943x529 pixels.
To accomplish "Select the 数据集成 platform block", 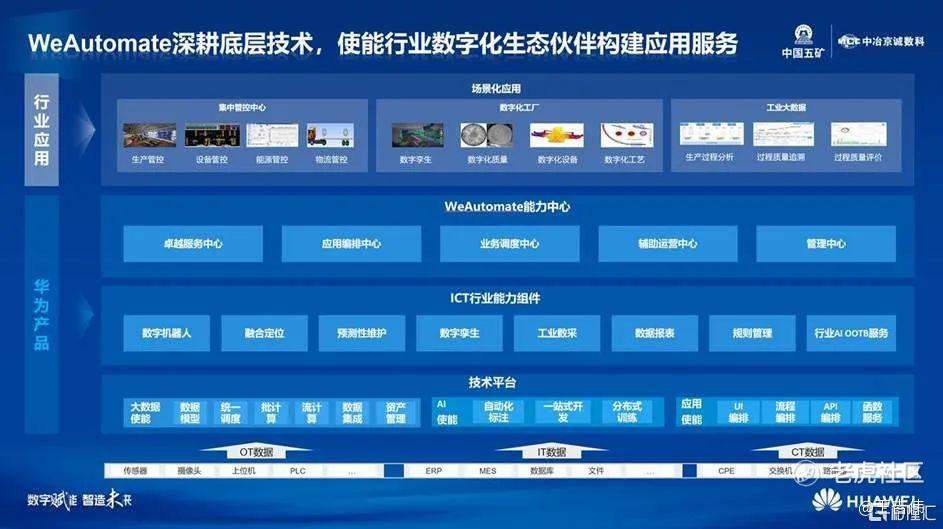I will (352, 413).
